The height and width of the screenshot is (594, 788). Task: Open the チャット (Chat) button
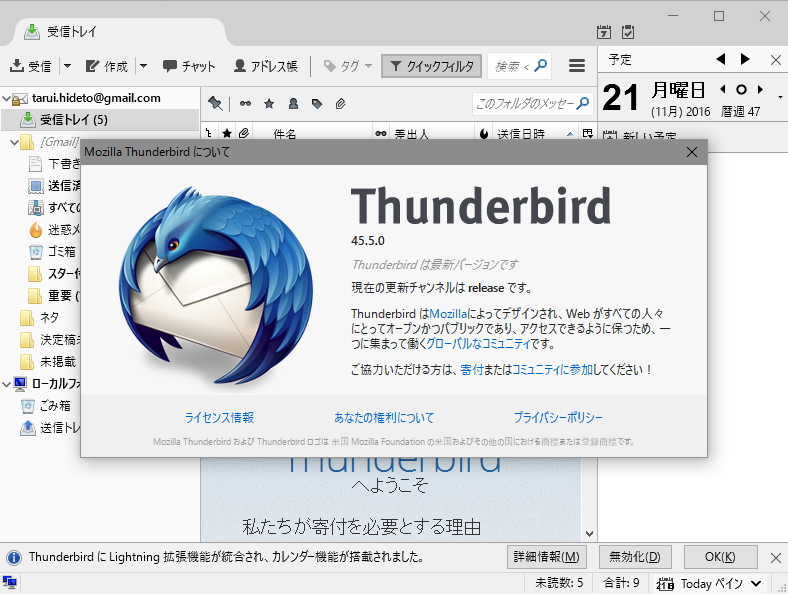(189, 66)
